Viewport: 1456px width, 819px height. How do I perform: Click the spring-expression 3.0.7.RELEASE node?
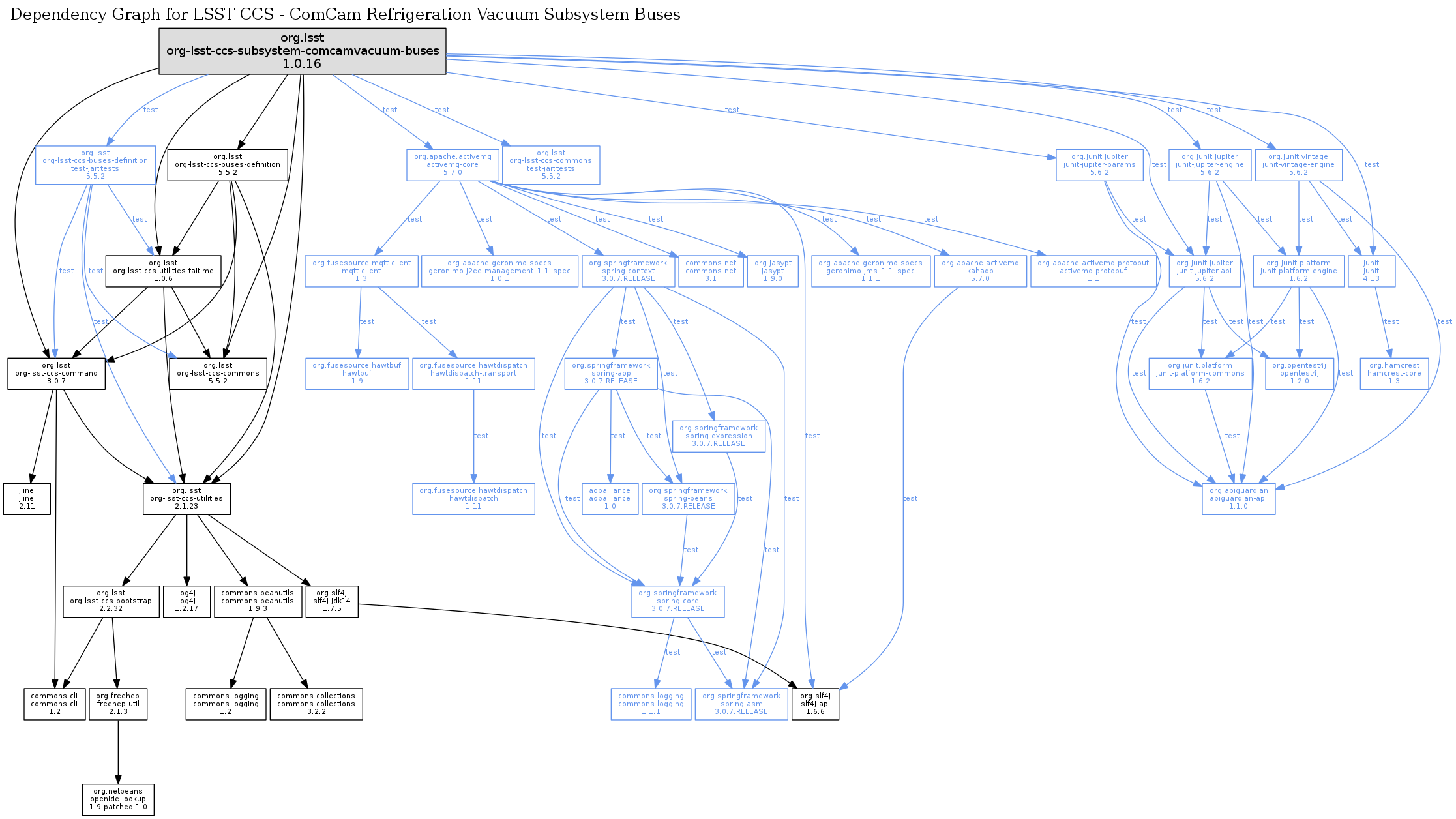tap(719, 436)
